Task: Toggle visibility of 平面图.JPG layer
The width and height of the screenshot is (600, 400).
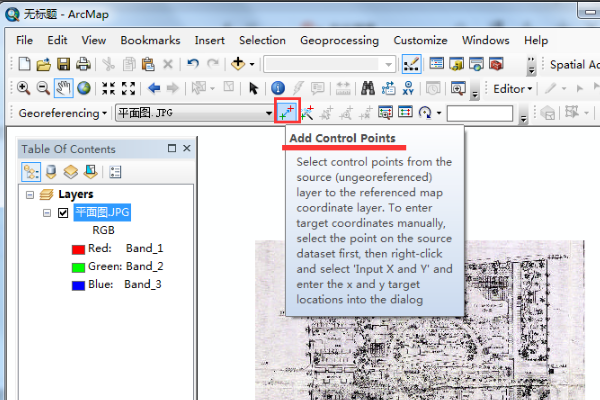Action: click(63, 212)
